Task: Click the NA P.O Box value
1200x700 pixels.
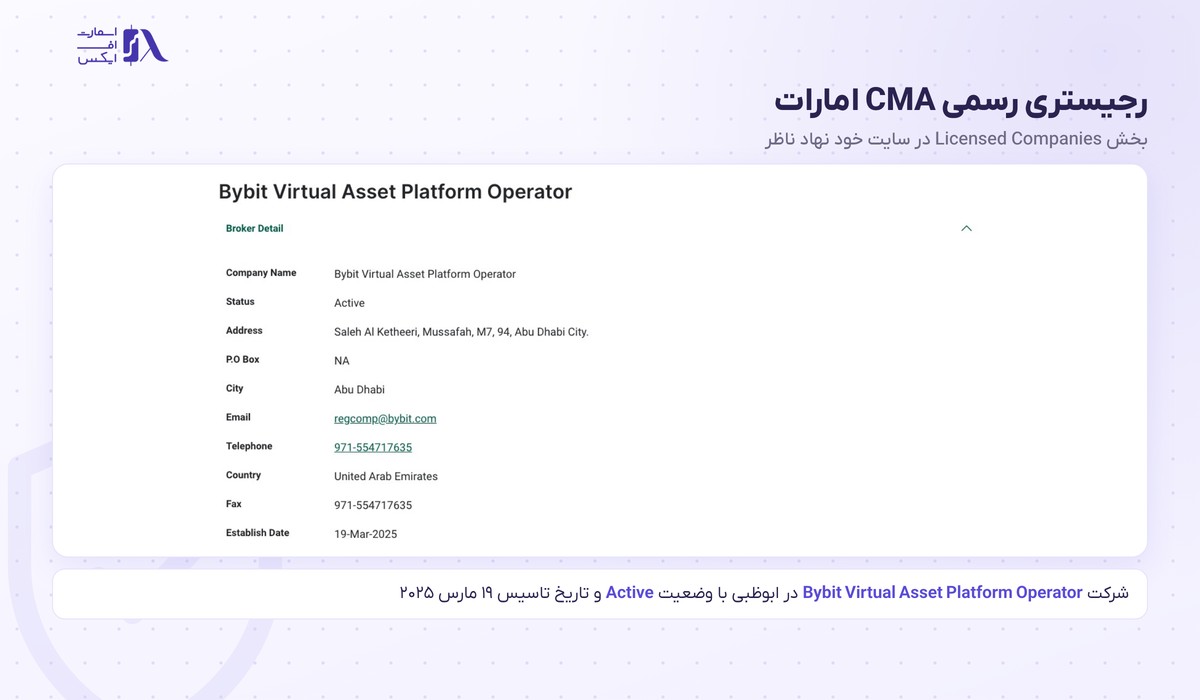Action: pyautogui.click(x=342, y=361)
